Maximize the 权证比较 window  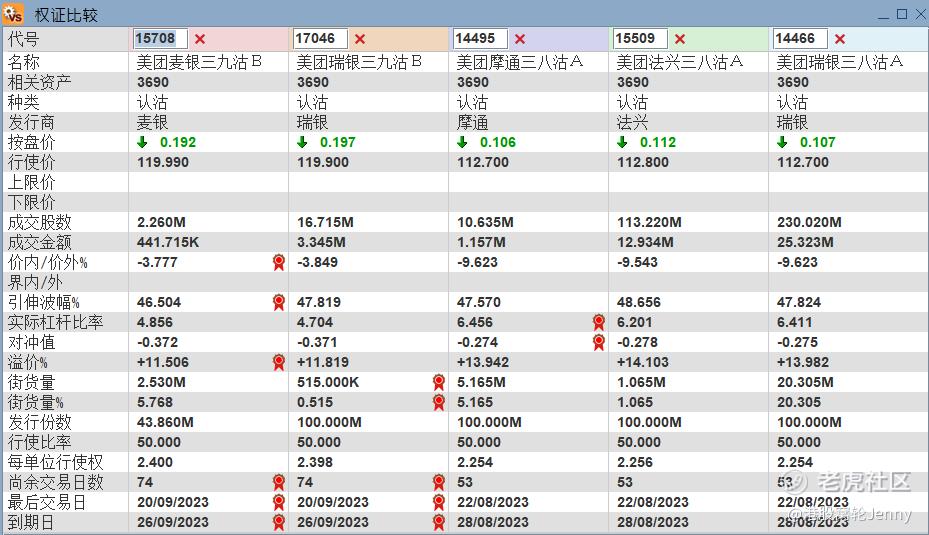[902, 14]
